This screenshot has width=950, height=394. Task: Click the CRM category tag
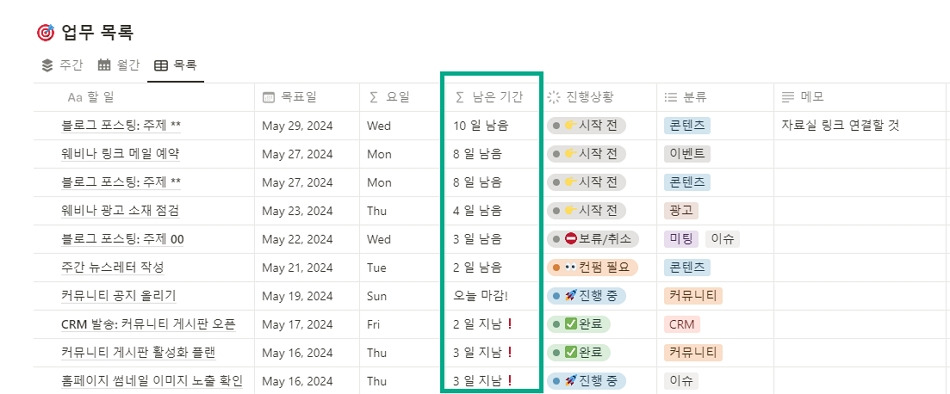tap(682, 324)
